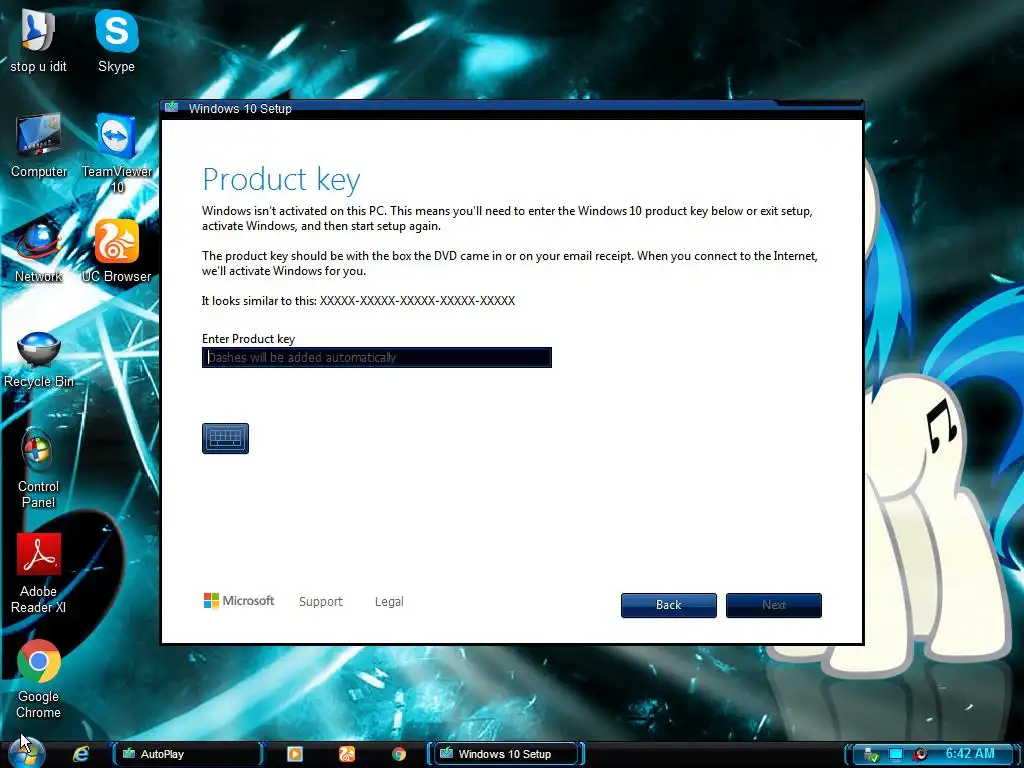Click the blue monitor tray icon

tap(896, 754)
